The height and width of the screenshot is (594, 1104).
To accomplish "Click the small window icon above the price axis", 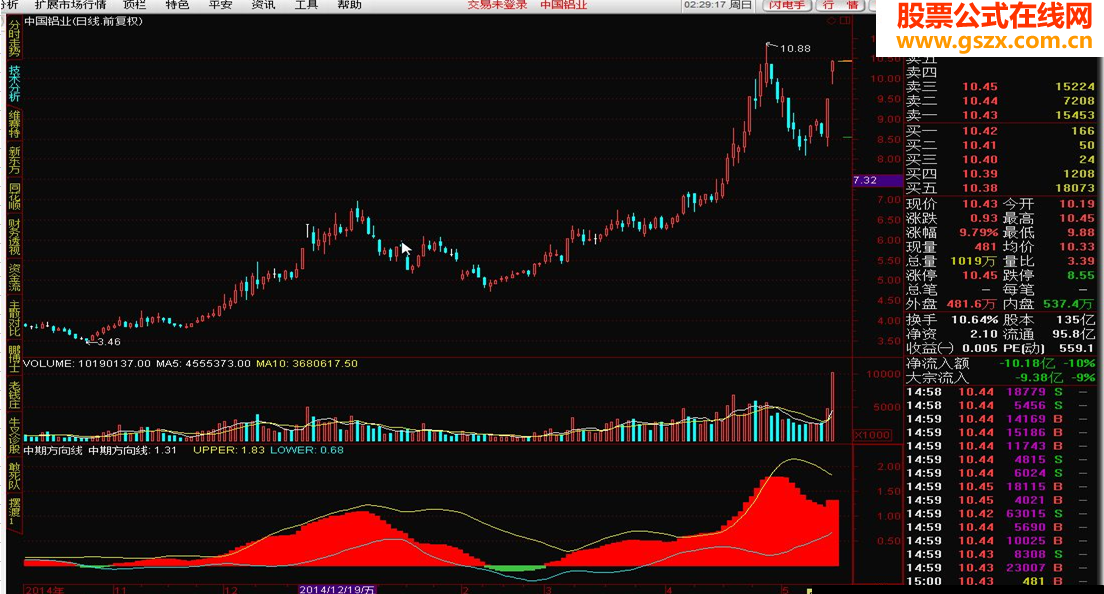I will pyautogui.click(x=846, y=21).
